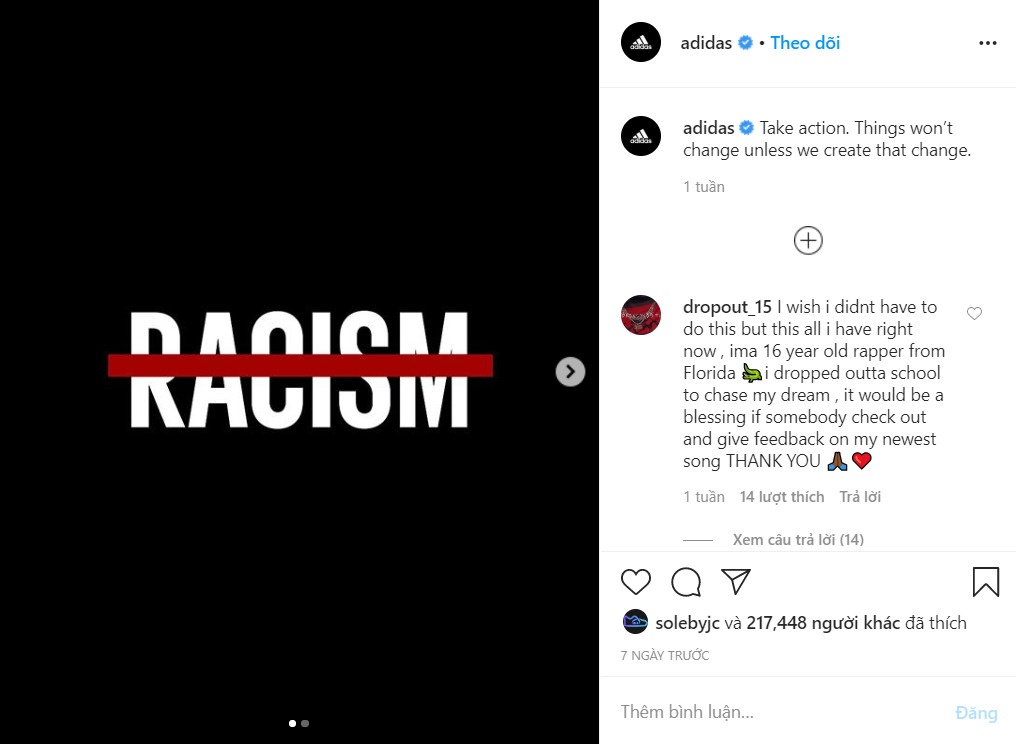This screenshot has height=744, width=1016.
Task: Open three-dot more options menu
Action: pyautogui.click(x=987, y=43)
